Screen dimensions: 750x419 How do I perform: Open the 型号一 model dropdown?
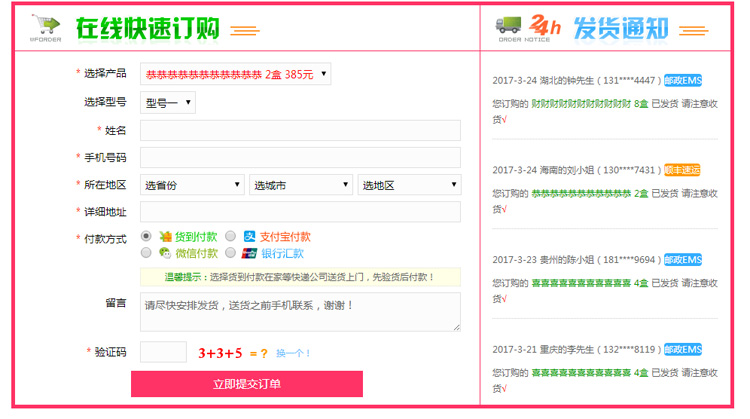click(x=168, y=102)
